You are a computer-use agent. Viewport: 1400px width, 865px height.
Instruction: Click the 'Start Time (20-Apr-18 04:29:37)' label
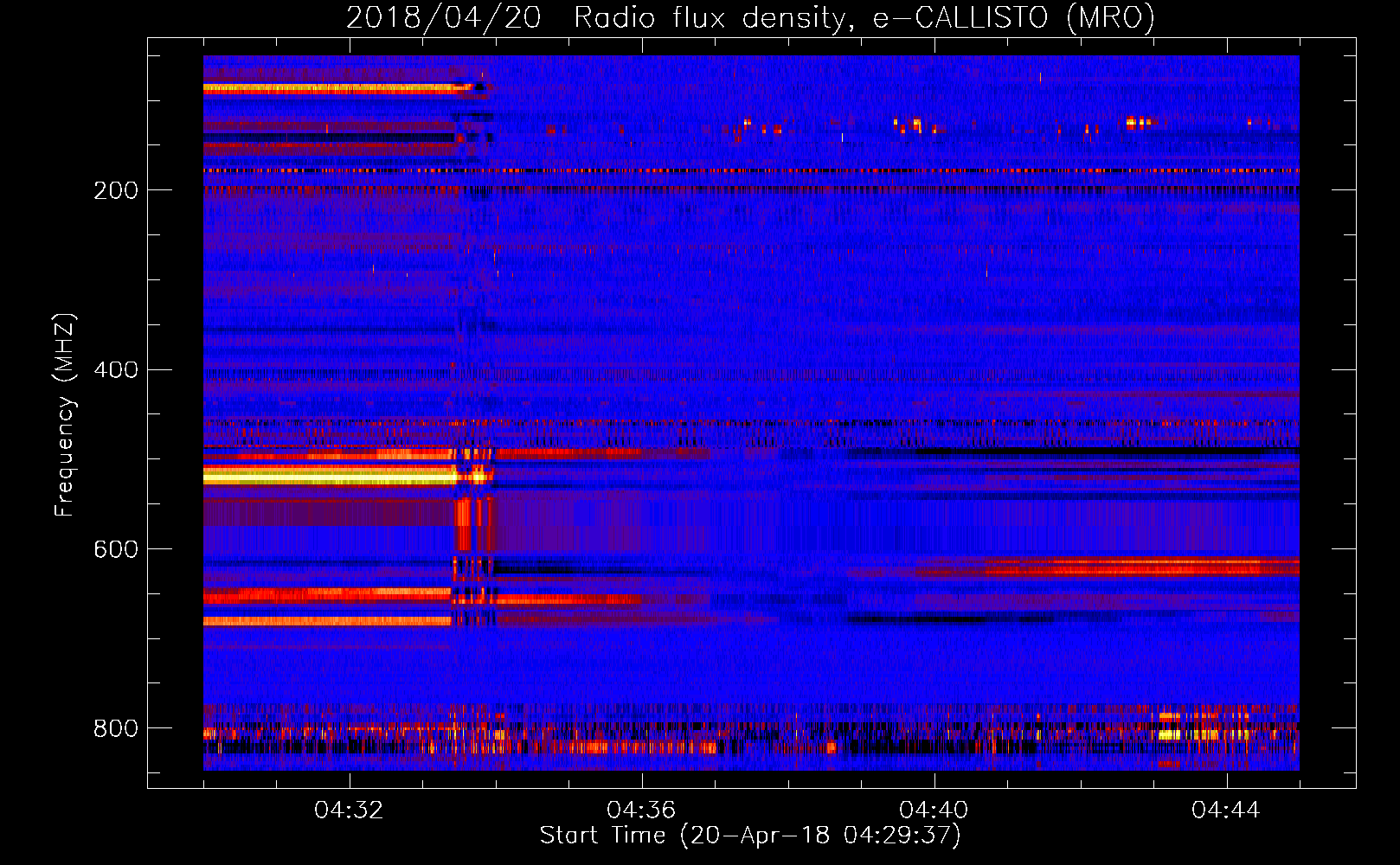[x=750, y=836]
